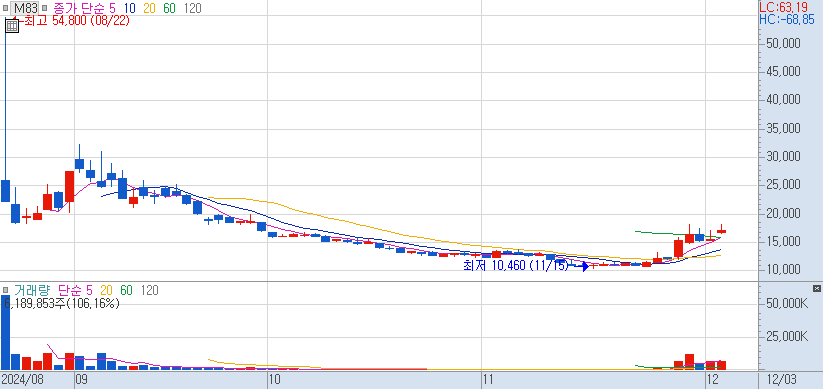Click the 거래량 volume indicator label

[x=33, y=290]
